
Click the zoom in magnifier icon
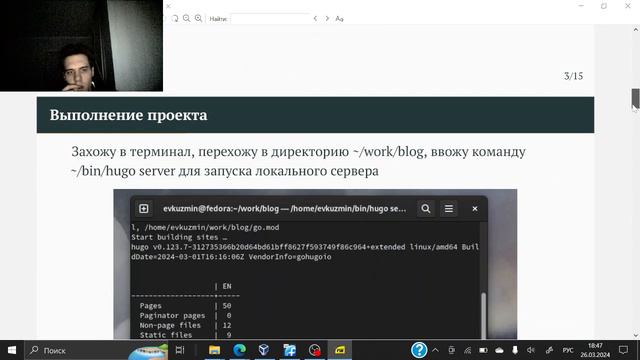click(198, 18)
